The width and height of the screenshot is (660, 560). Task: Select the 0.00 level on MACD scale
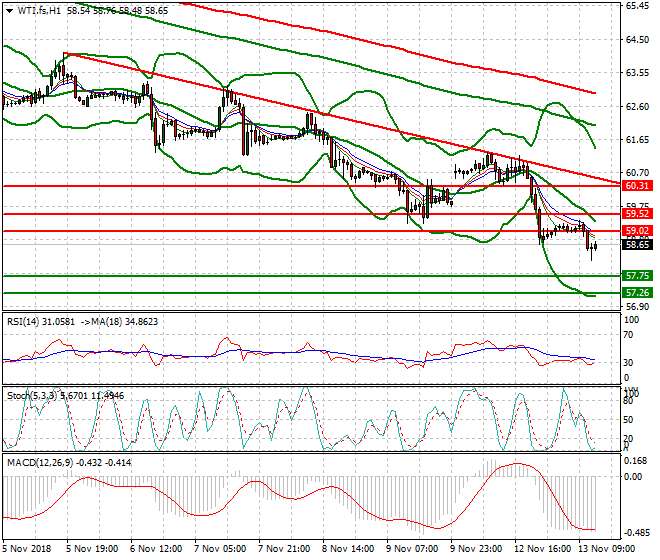tap(633, 477)
